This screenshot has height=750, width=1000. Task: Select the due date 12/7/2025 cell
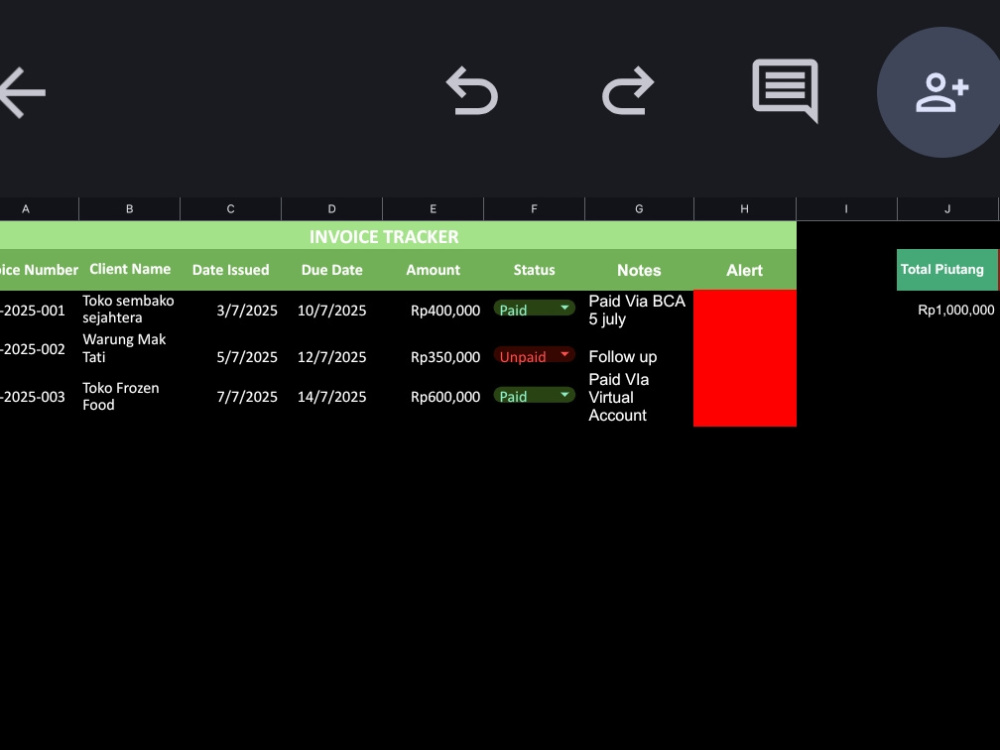pos(332,349)
